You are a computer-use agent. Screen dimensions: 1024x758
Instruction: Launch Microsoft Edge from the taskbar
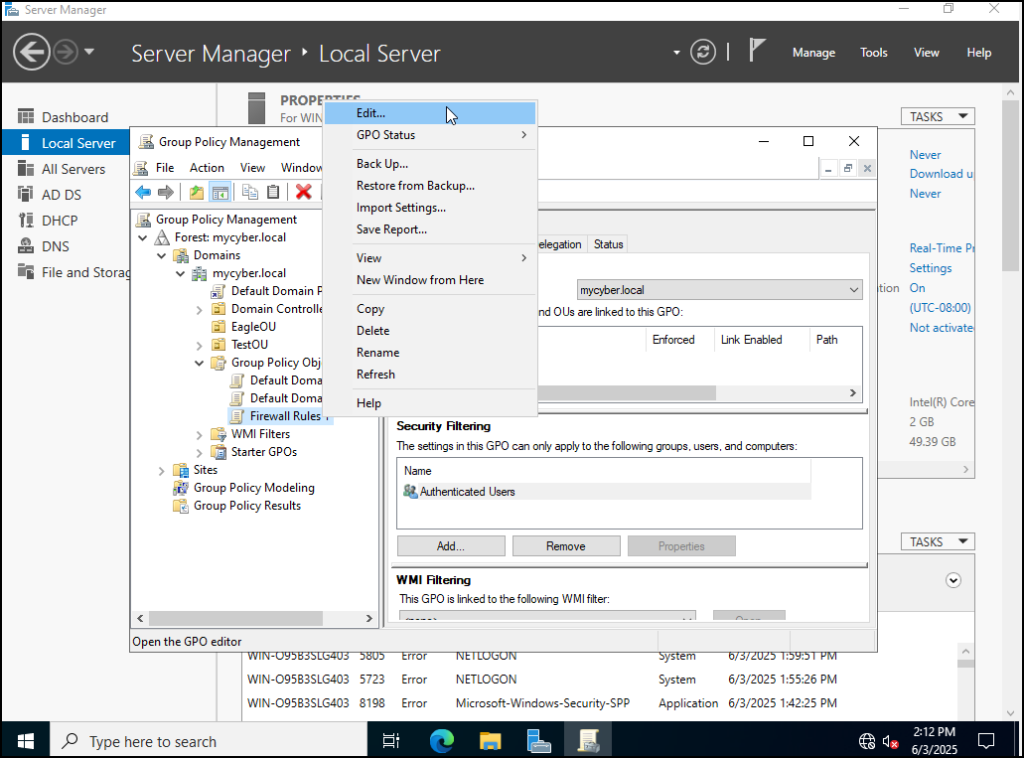(441, 741)
